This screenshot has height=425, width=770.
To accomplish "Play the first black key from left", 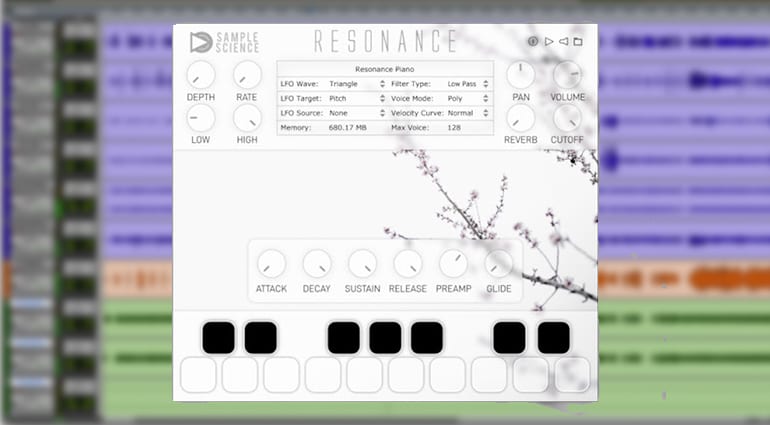I will pyautogui.click(x=219, y=338).
